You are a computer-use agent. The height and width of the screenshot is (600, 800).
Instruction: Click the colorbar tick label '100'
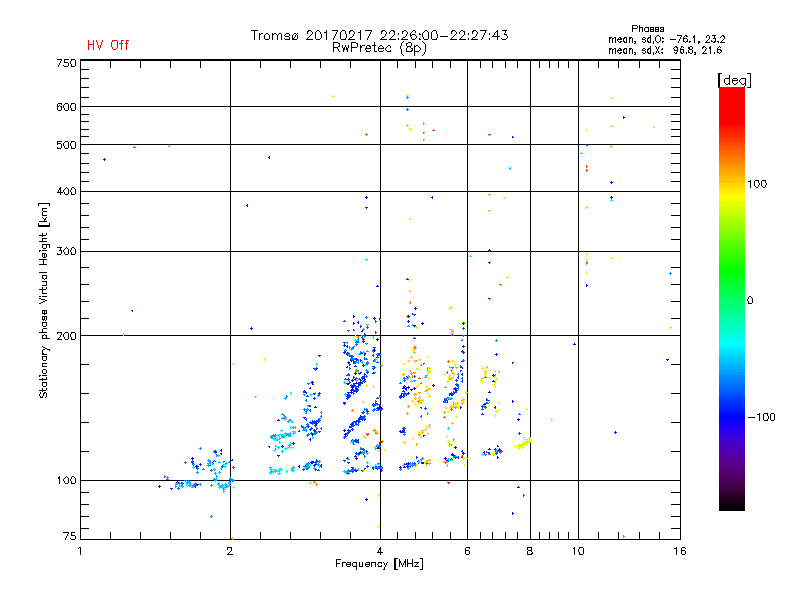[757, 184]
